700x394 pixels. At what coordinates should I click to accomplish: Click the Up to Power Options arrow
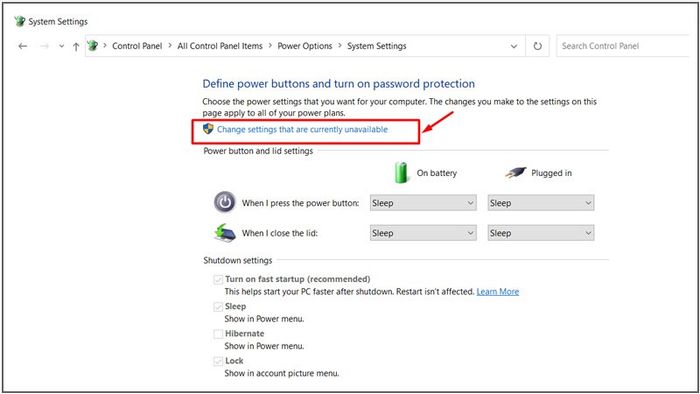(76, 46)
